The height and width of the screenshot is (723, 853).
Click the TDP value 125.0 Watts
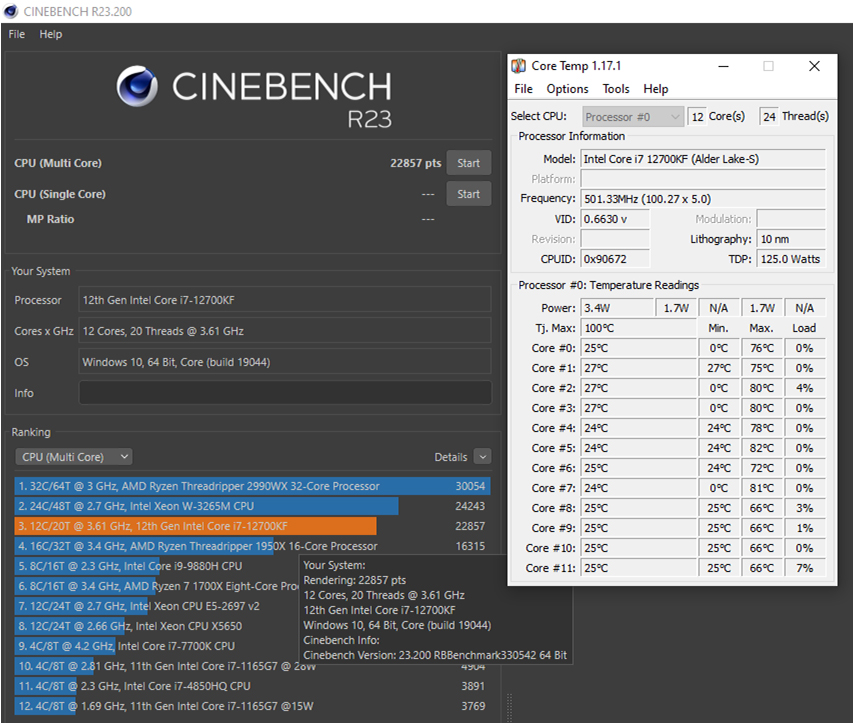click(791, 259)
